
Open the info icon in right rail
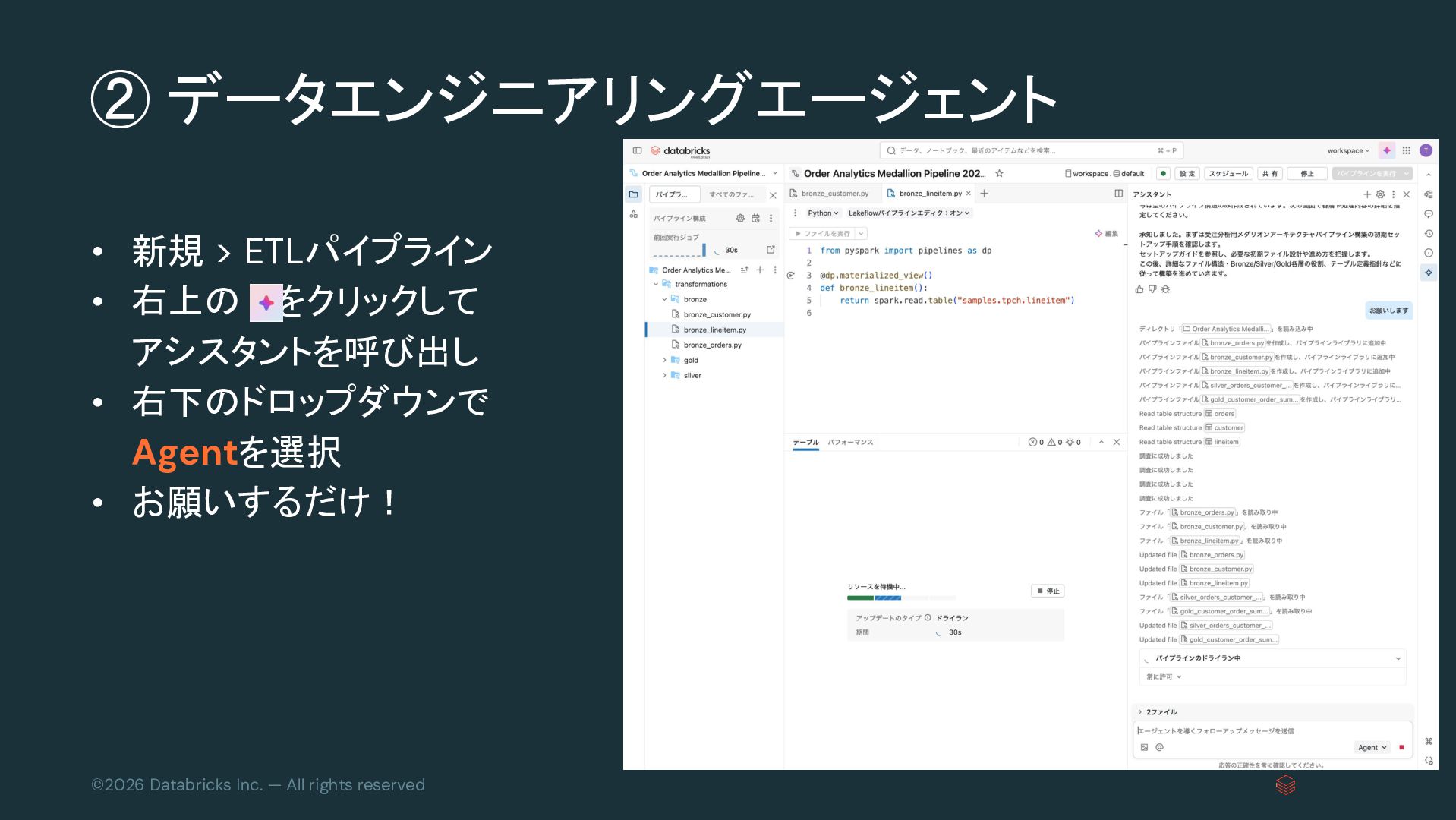click(x=1429, y=253)
